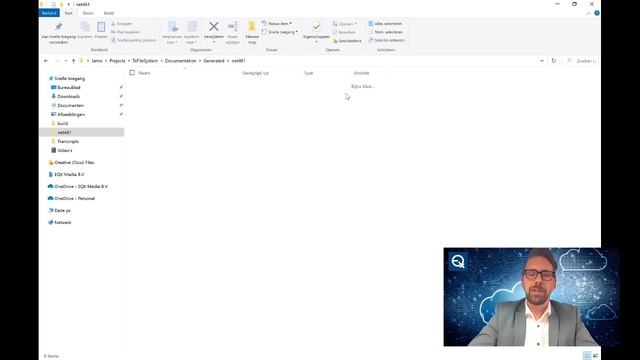Collapse the ribbon with the chevron
The image size is (640, 360).
click(589, 13)
